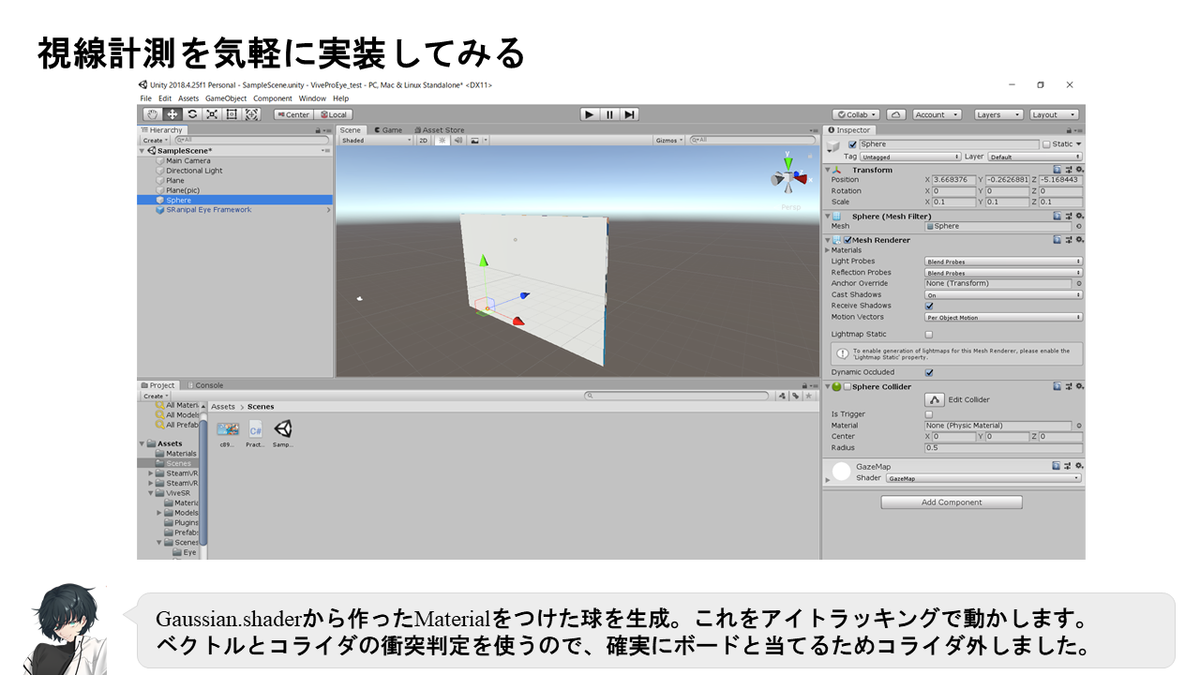The width and height of the screenshot is (1200, 675).
Task: Toggle Local handle rotation button
Action: click(334, 114)
